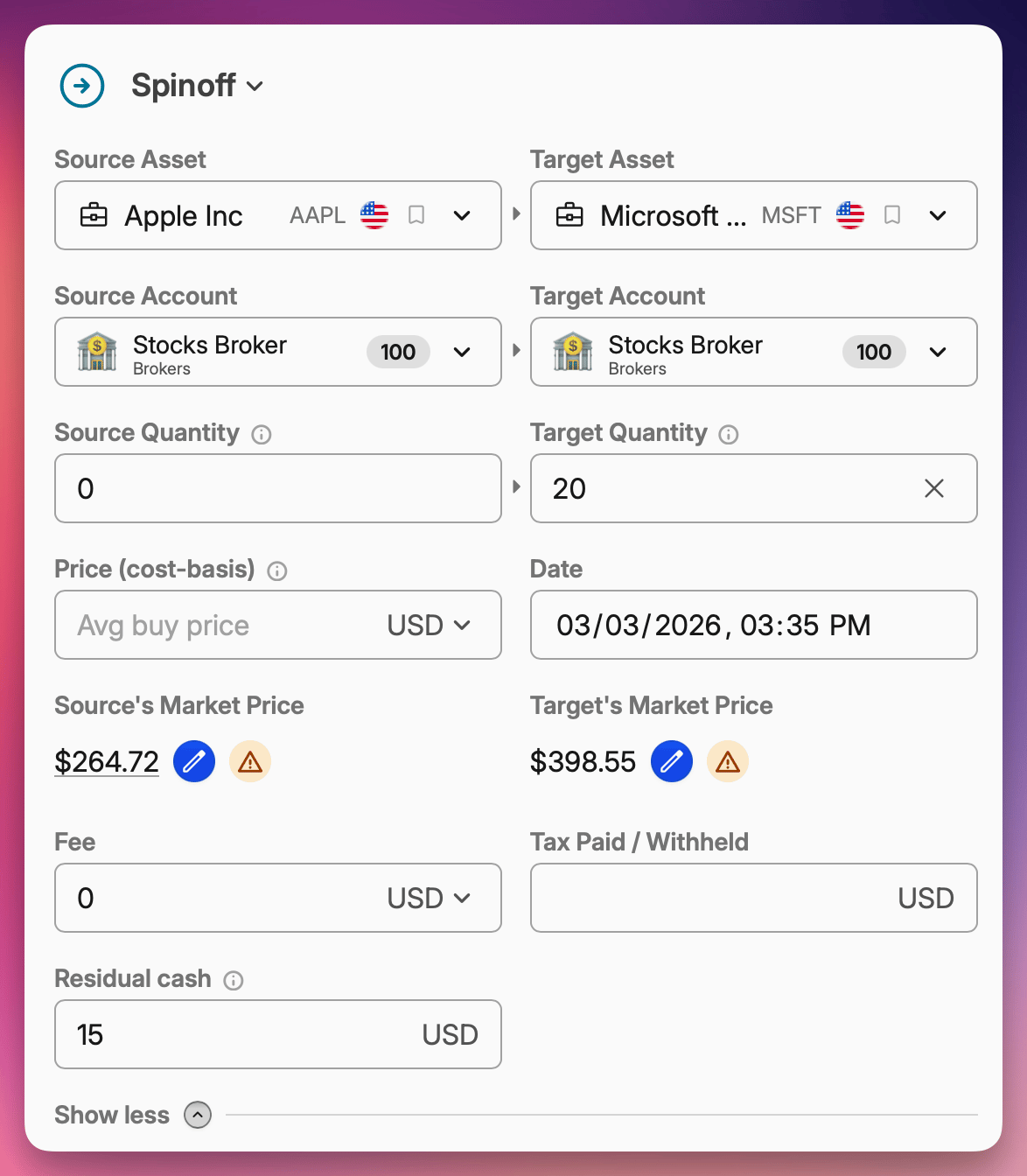Edit Source's Market Price with the pencil icon

194,761
